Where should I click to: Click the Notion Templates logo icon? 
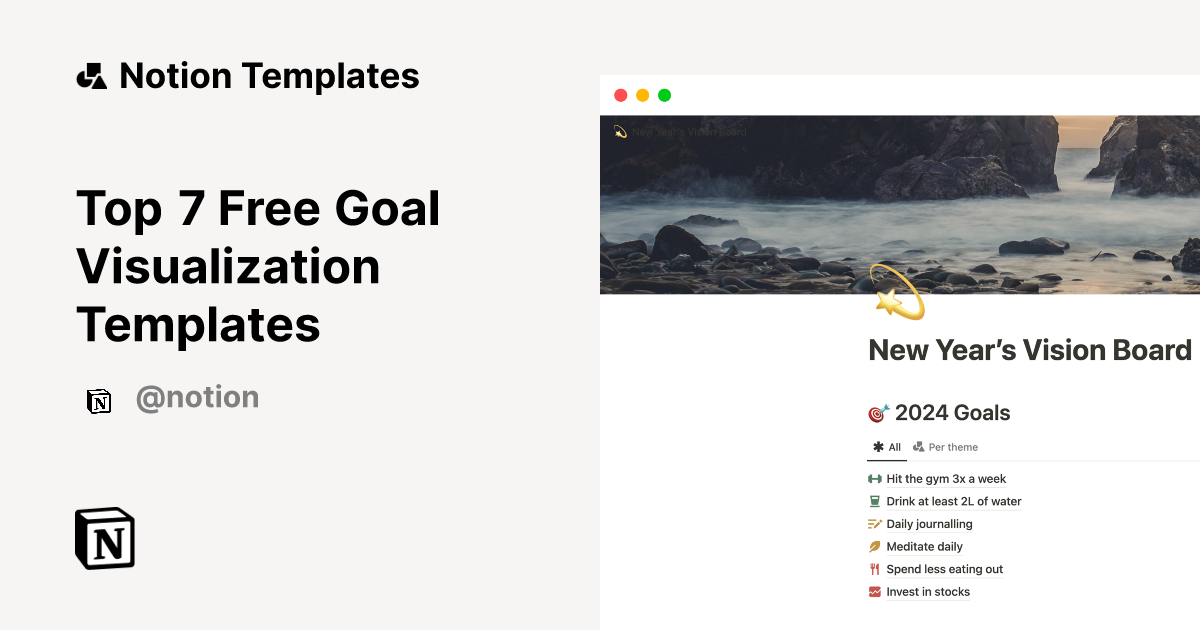click(91, 75)
